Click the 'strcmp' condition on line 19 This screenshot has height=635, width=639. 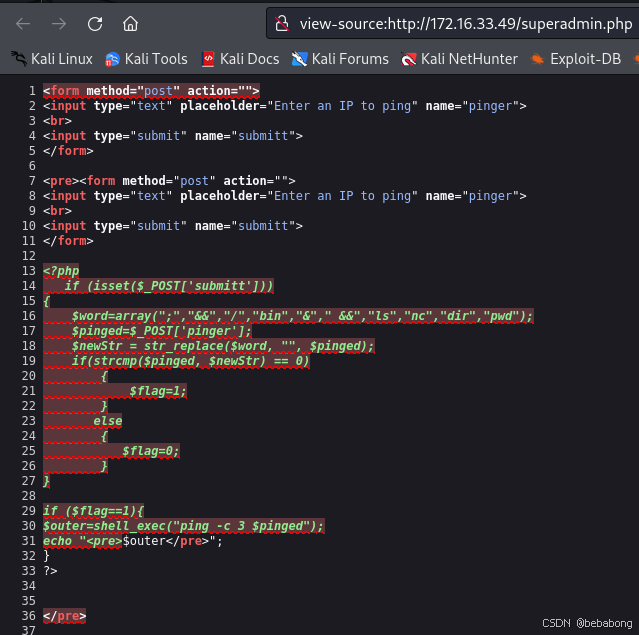190,361
